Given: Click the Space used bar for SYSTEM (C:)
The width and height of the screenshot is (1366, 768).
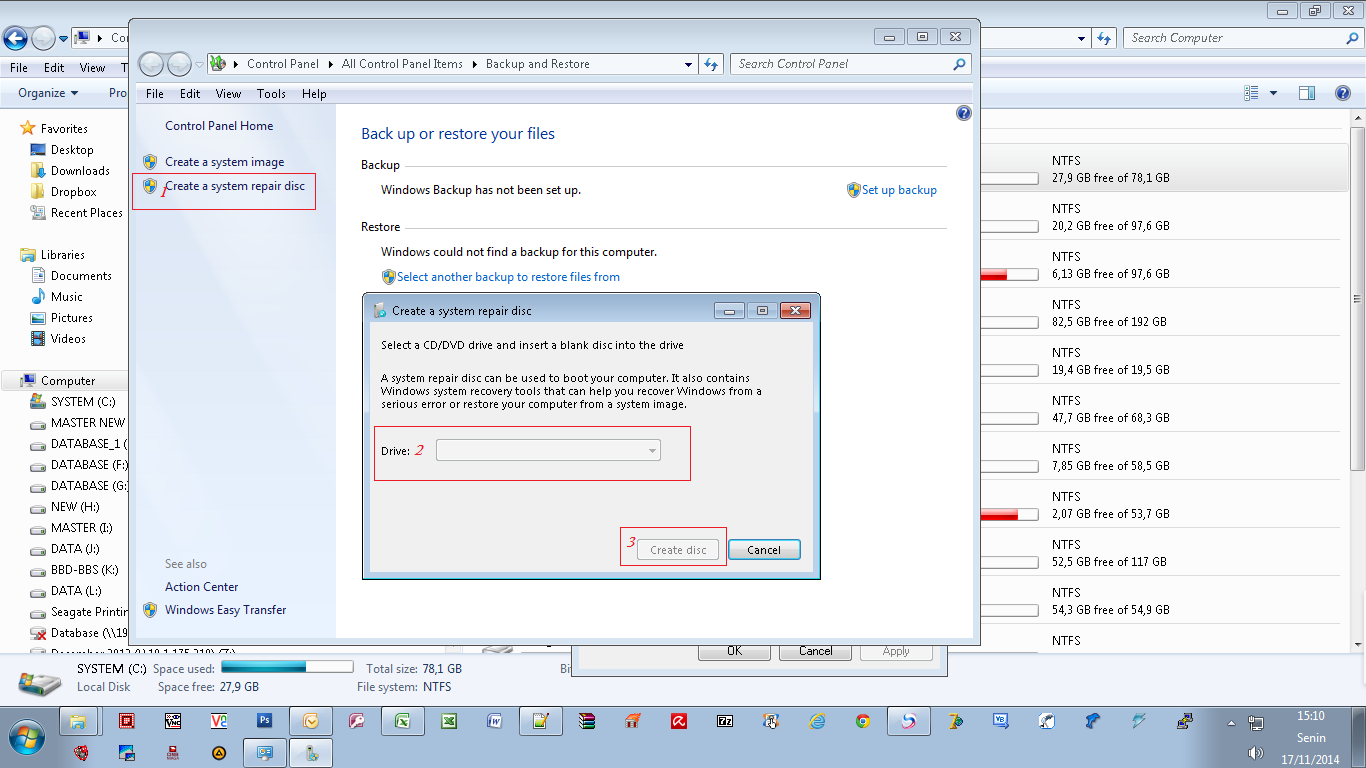Looking at the screenshot, I should point(287,667).
